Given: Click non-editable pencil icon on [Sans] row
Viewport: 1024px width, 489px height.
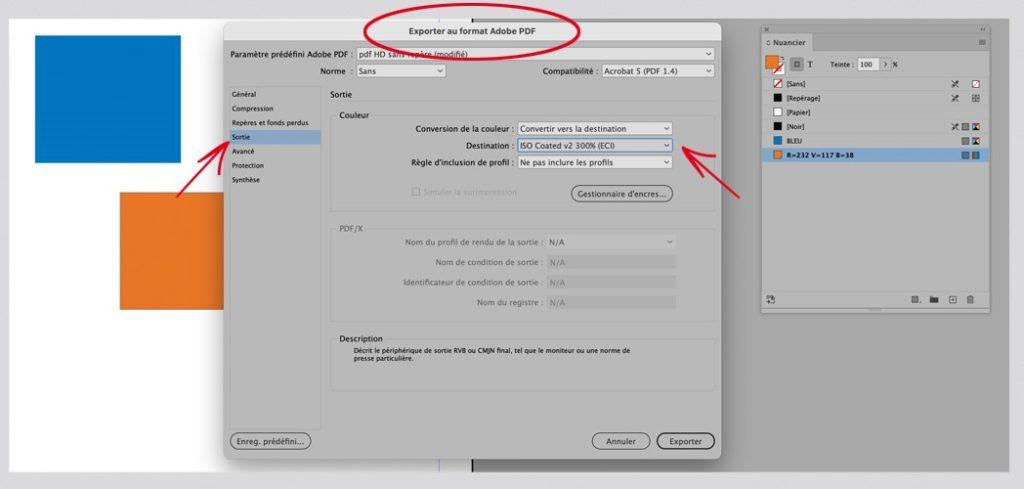Looking at the screenshot, I should [955, 84].
